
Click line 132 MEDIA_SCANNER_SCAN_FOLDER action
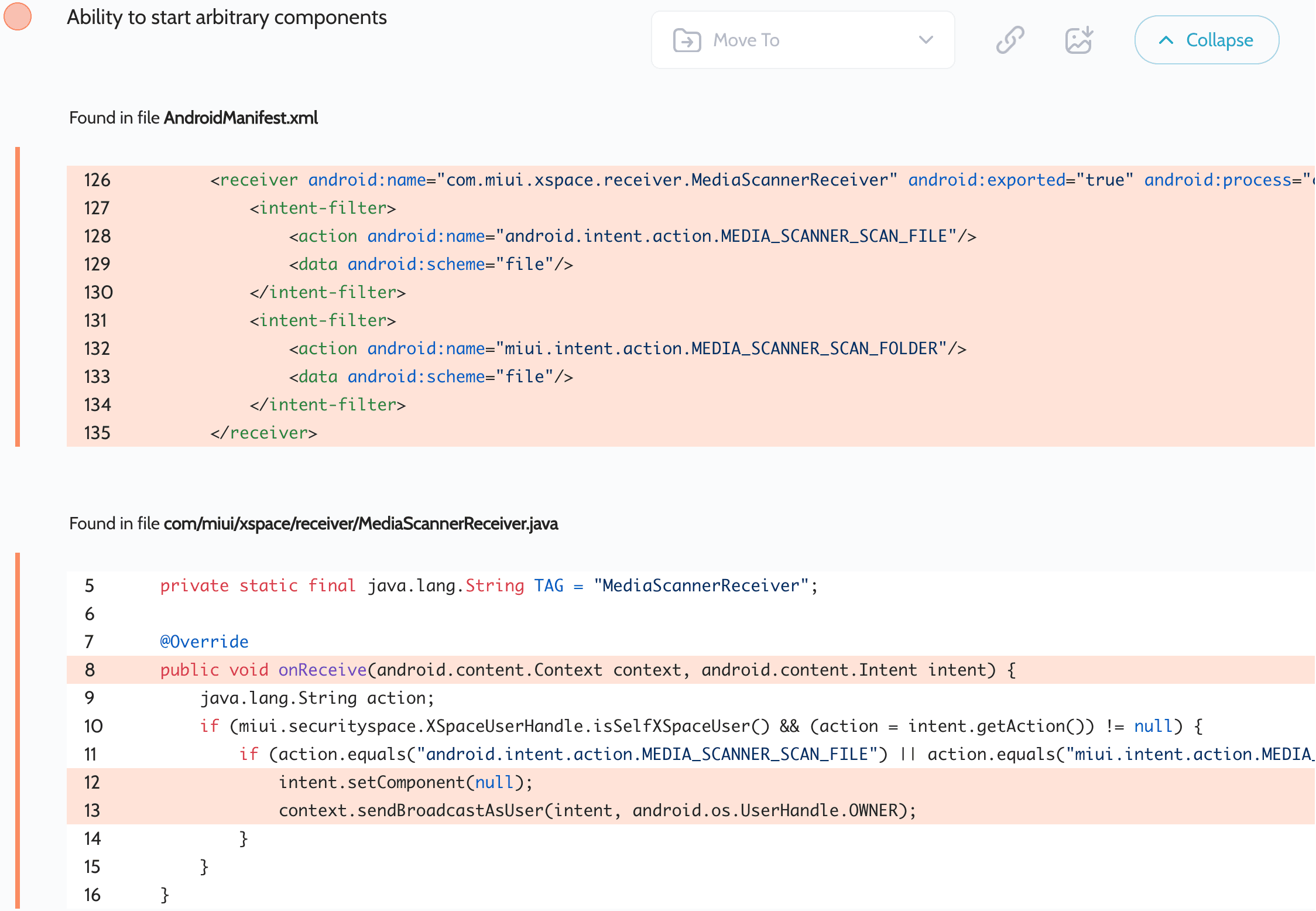(x=627, y=348)
